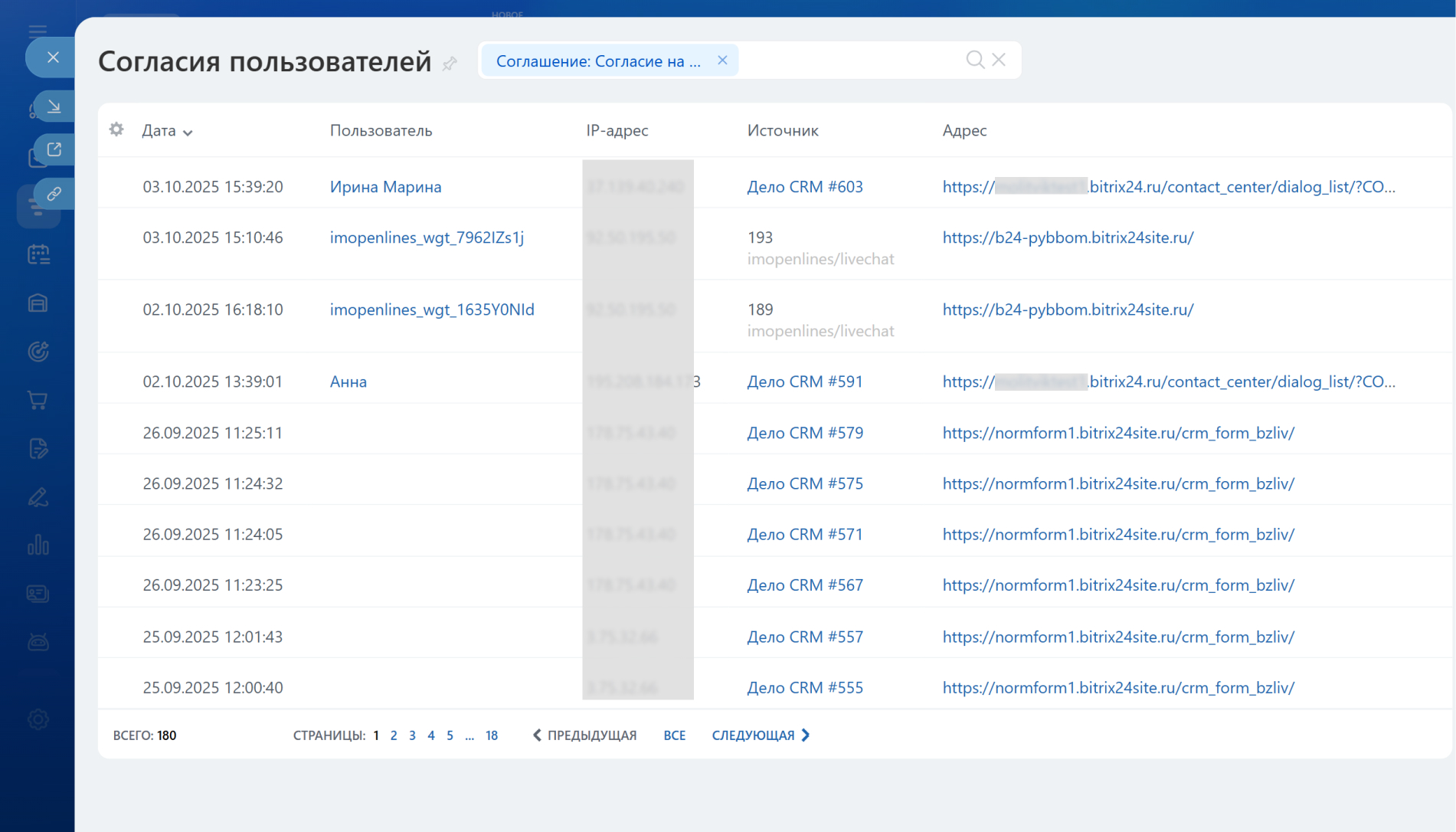Screen dimensions: 1456x832
Task: Click the minimize arrow icon in side panel
Action: coord(54,106)
